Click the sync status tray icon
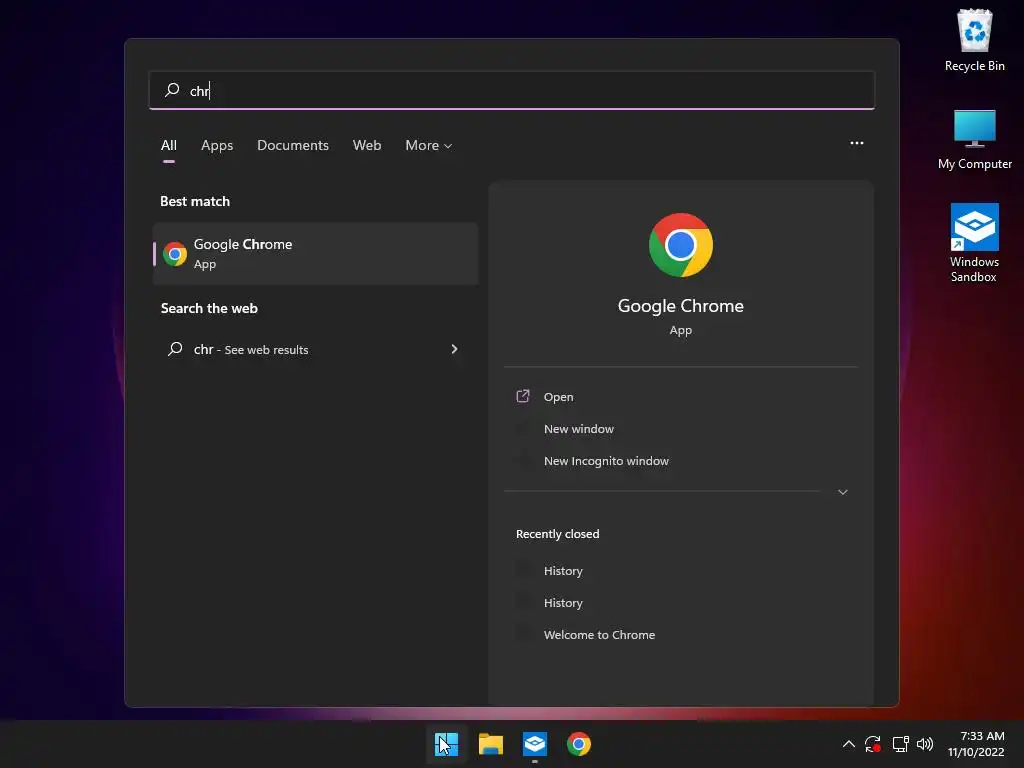This screenshot has width=1024, height=768. (x=873, y=744)
